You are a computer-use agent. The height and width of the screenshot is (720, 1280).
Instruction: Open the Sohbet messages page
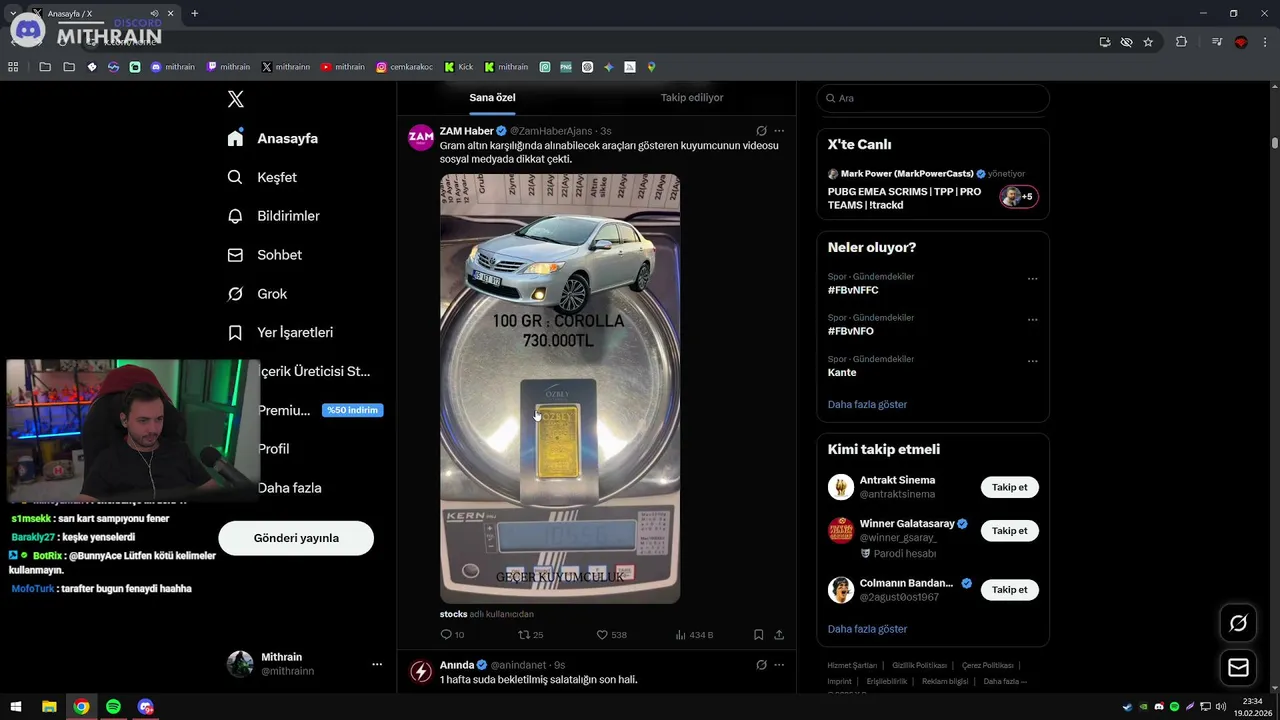264,255
